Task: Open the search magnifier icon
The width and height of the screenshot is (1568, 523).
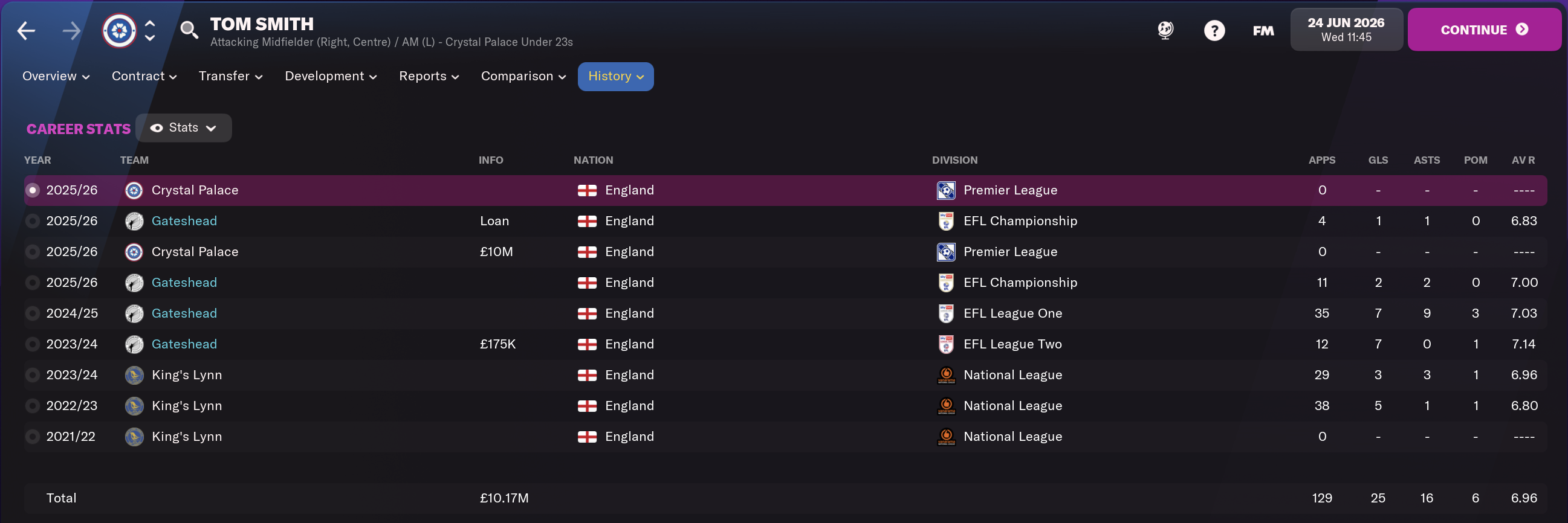Action: coord(189,29)
